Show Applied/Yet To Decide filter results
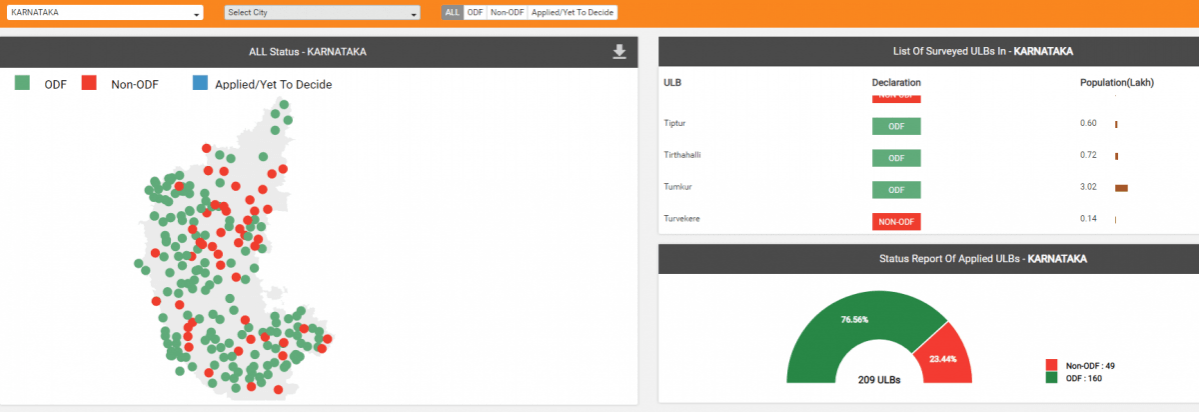Screen dimensions: 1199x412 pos(572,13)
